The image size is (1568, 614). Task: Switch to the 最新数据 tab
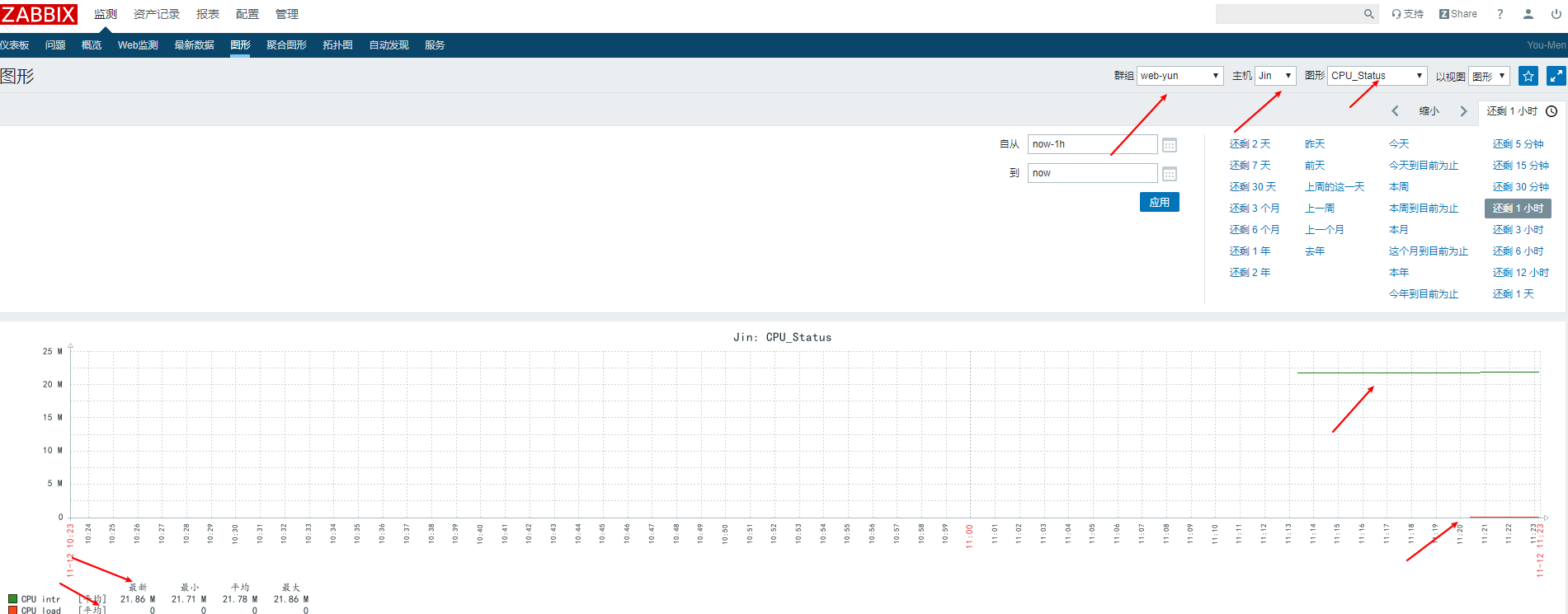coord(194,45)
